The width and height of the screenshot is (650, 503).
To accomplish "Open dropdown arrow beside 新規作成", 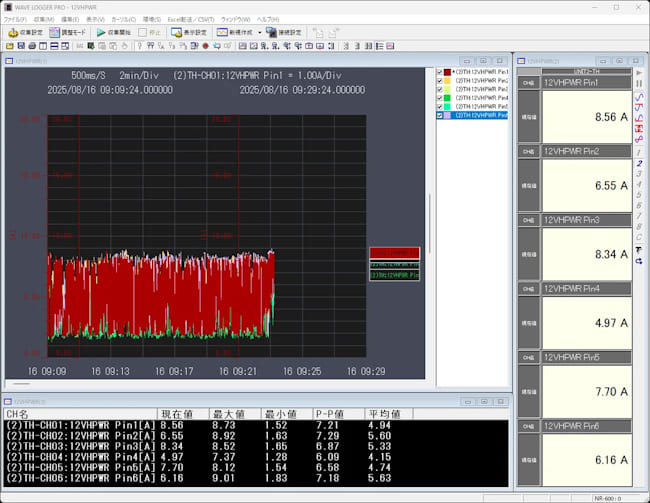I will click(259, 32).
